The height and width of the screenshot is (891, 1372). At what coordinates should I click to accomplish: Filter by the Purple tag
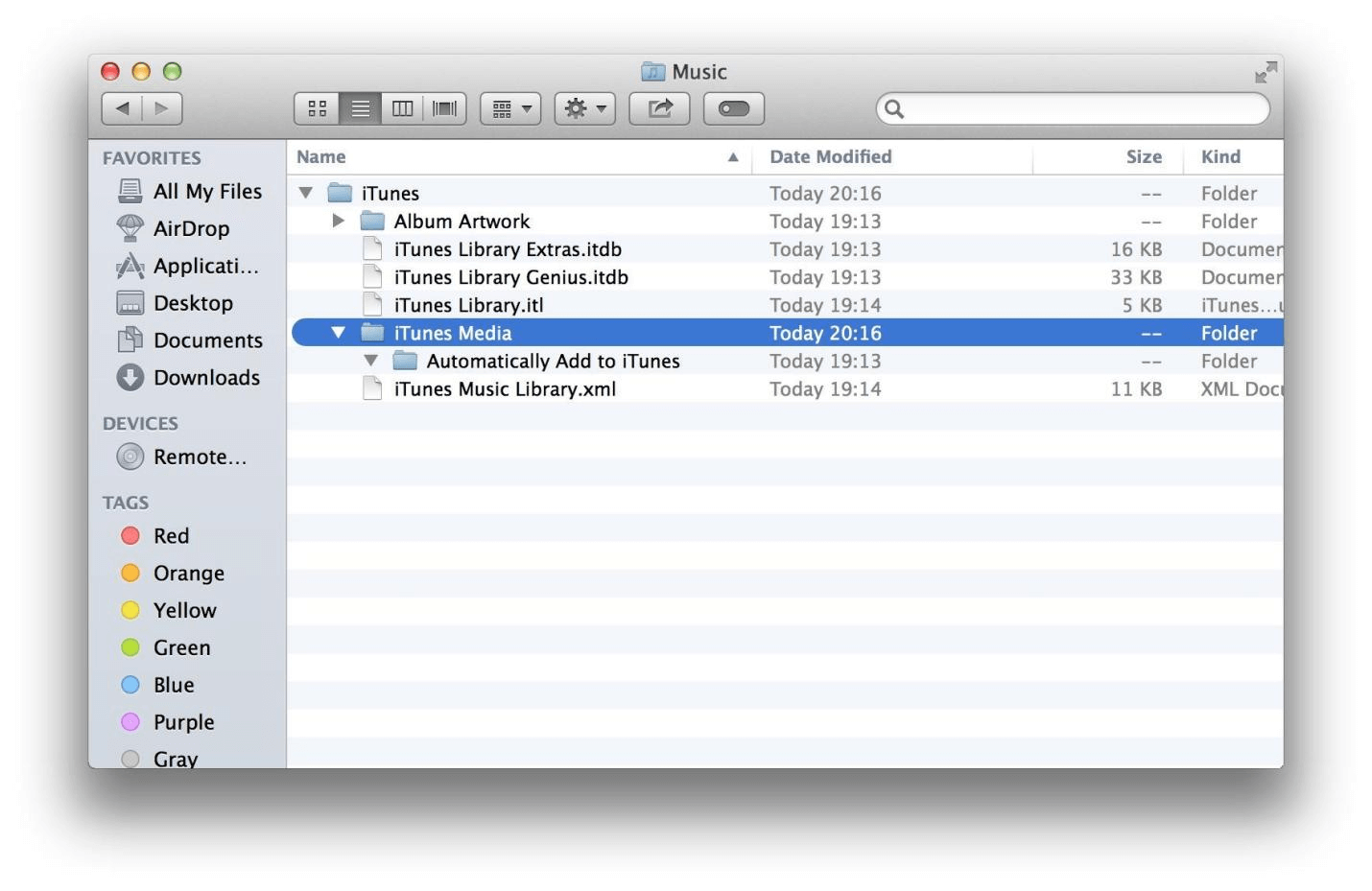click(167, 722)
